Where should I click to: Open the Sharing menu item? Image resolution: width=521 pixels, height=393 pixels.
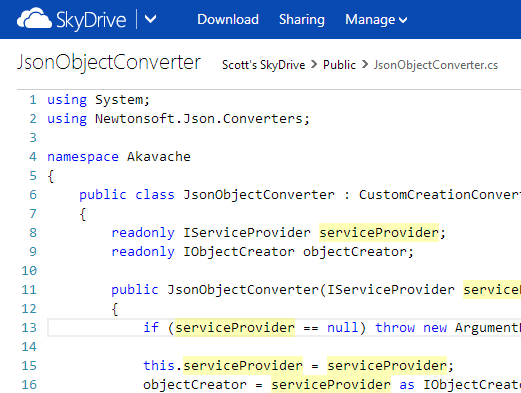coord(302,19)
